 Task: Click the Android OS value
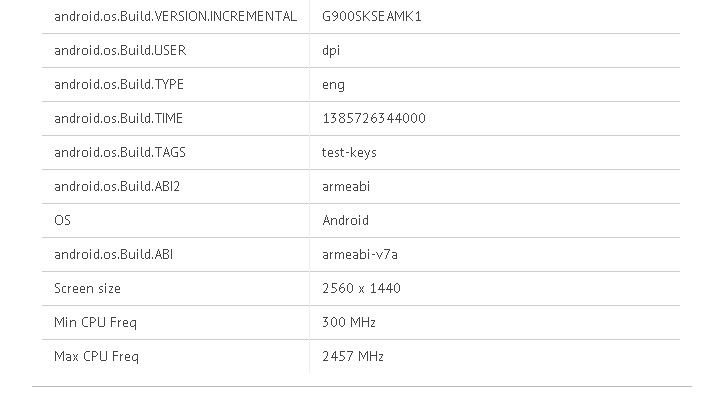345,220
